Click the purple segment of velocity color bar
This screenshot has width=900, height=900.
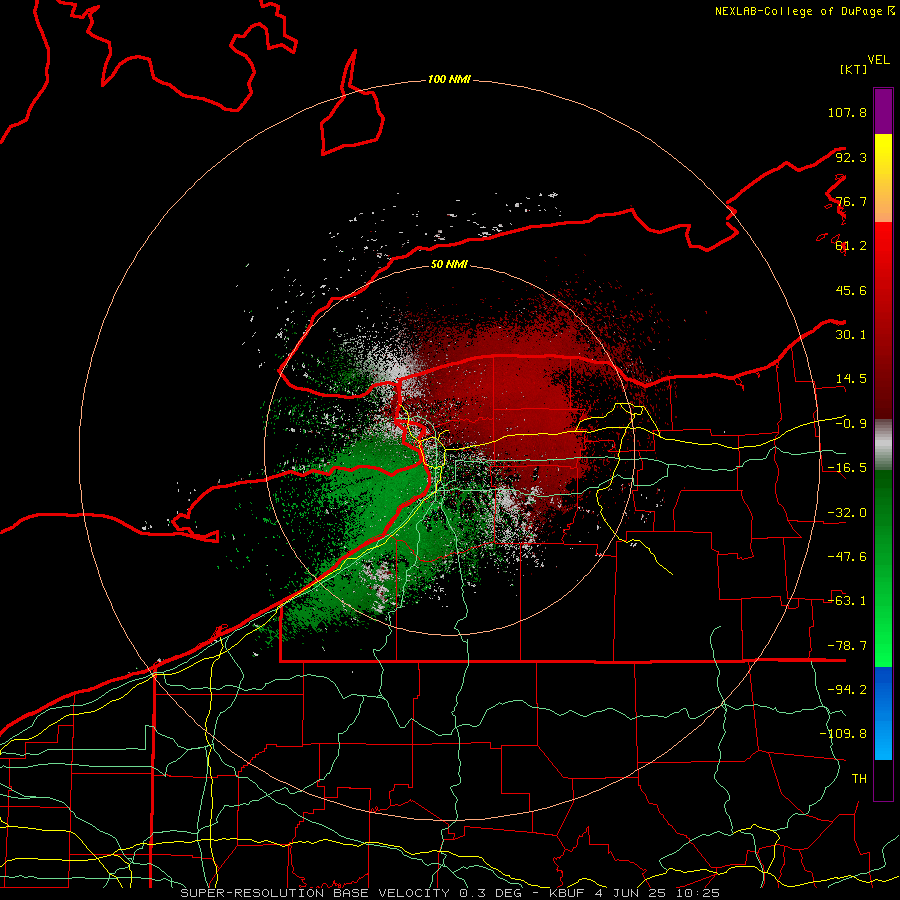pos(883,111)
